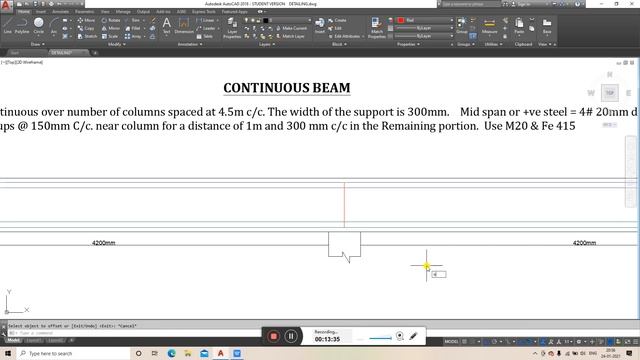Activate the Array command
The image size is (640, 360).
pos(133,36)
